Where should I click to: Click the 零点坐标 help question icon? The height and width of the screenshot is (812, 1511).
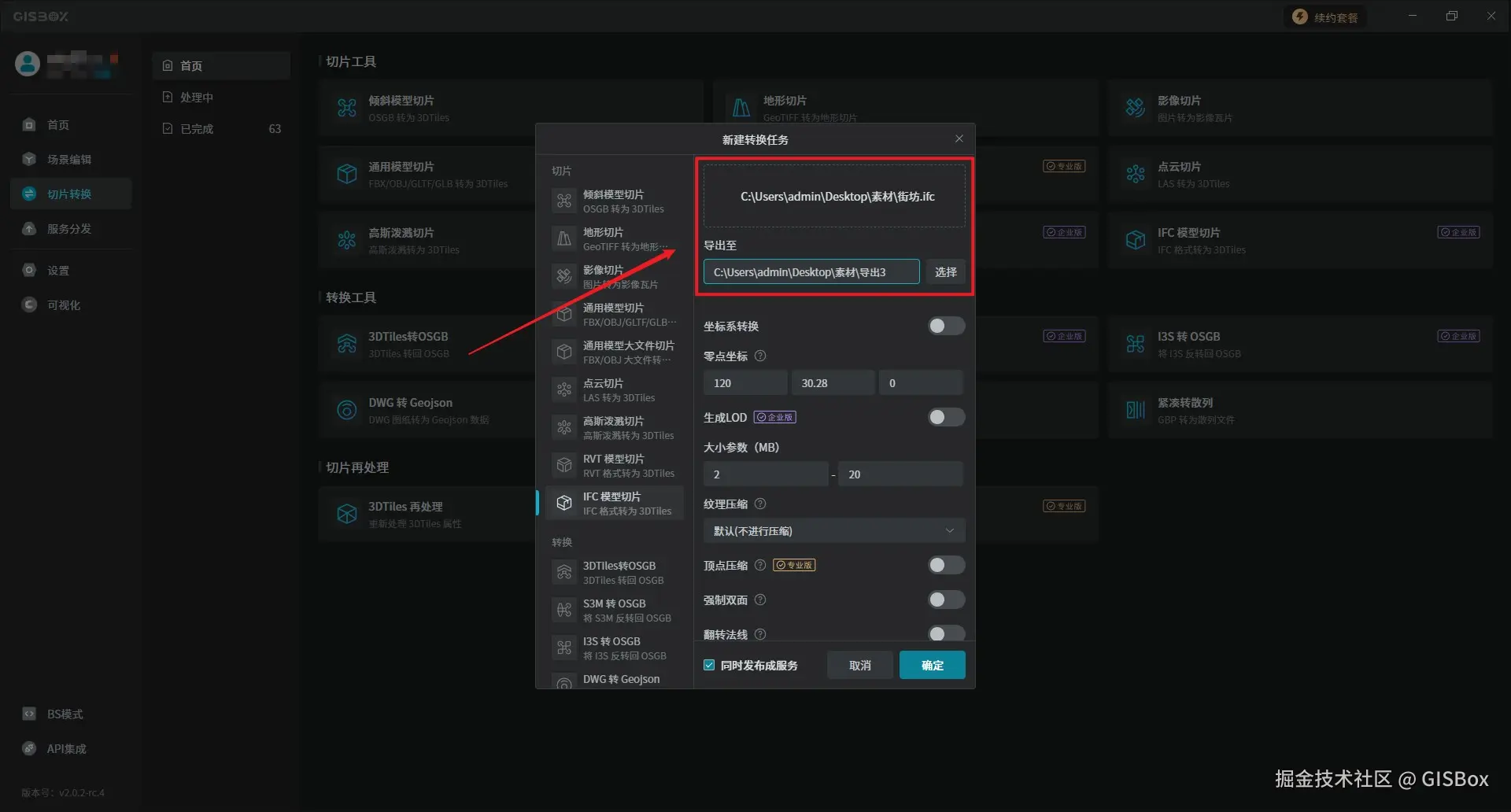click(760, 356)
